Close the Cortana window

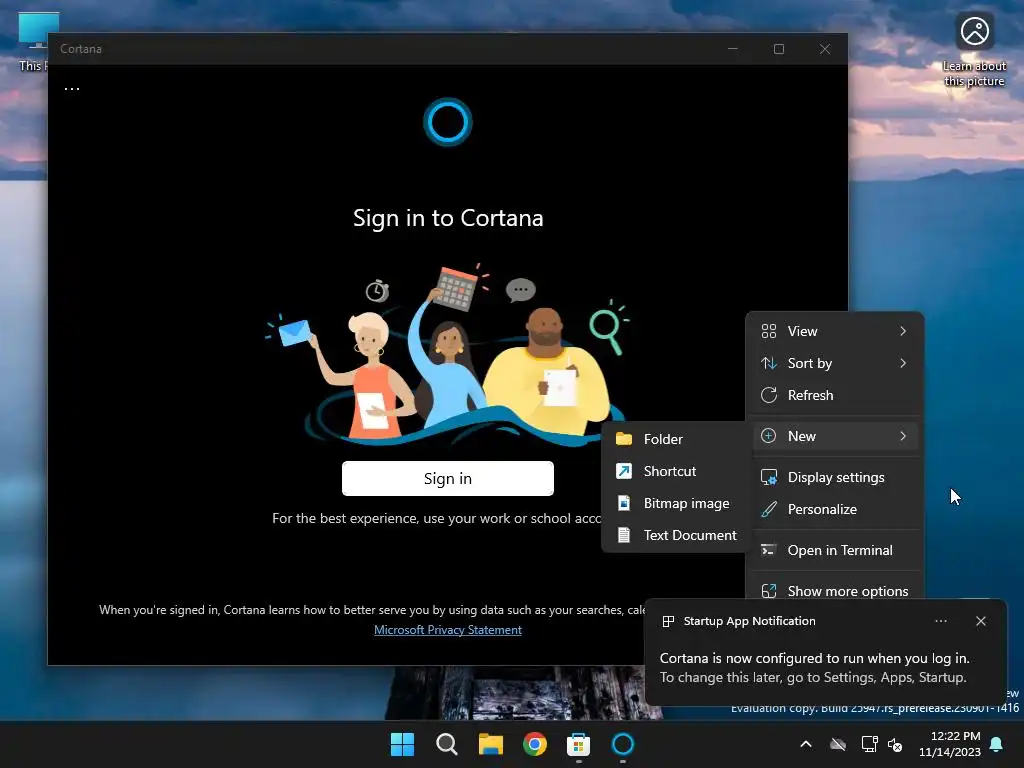pyautogui.click(x=825, y=49)
